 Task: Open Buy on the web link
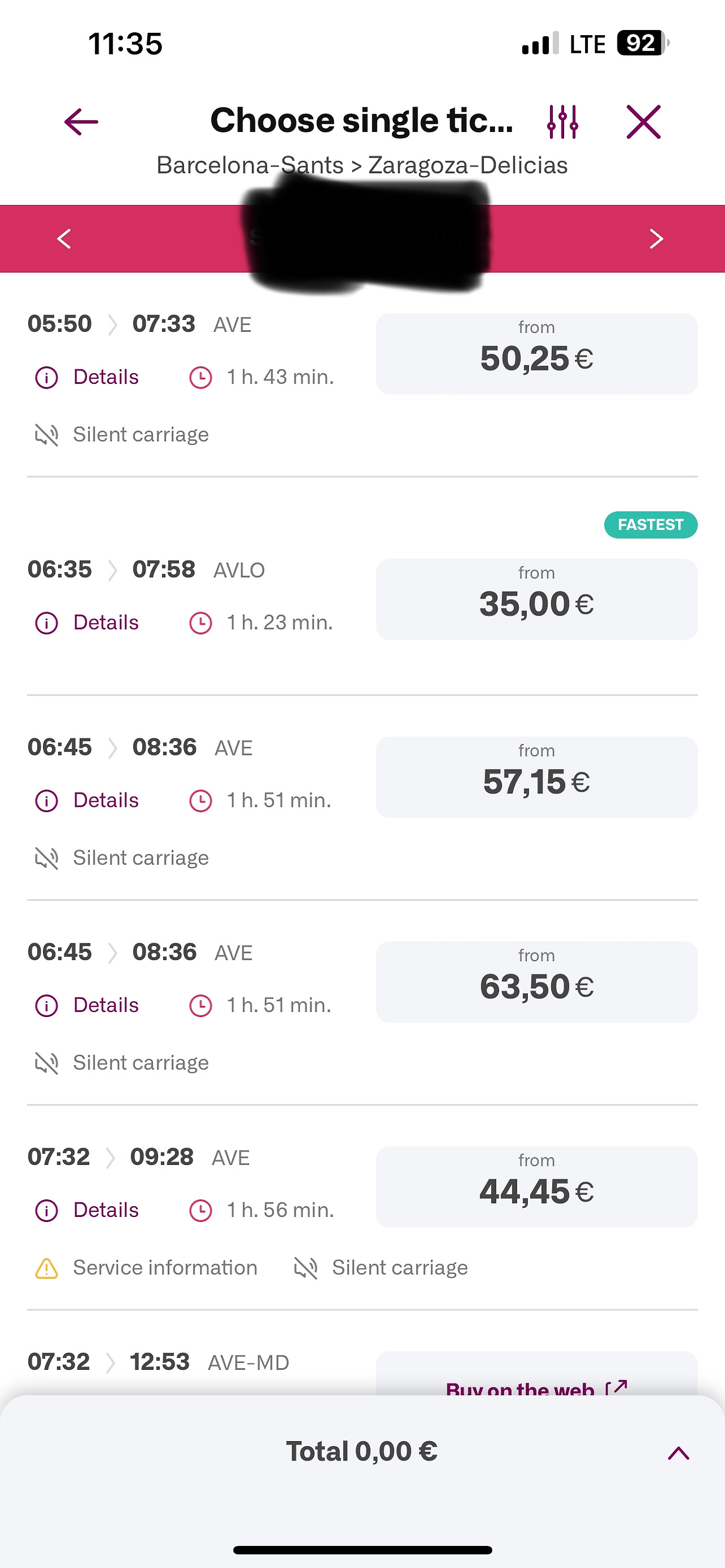[x=536, y=1387]
